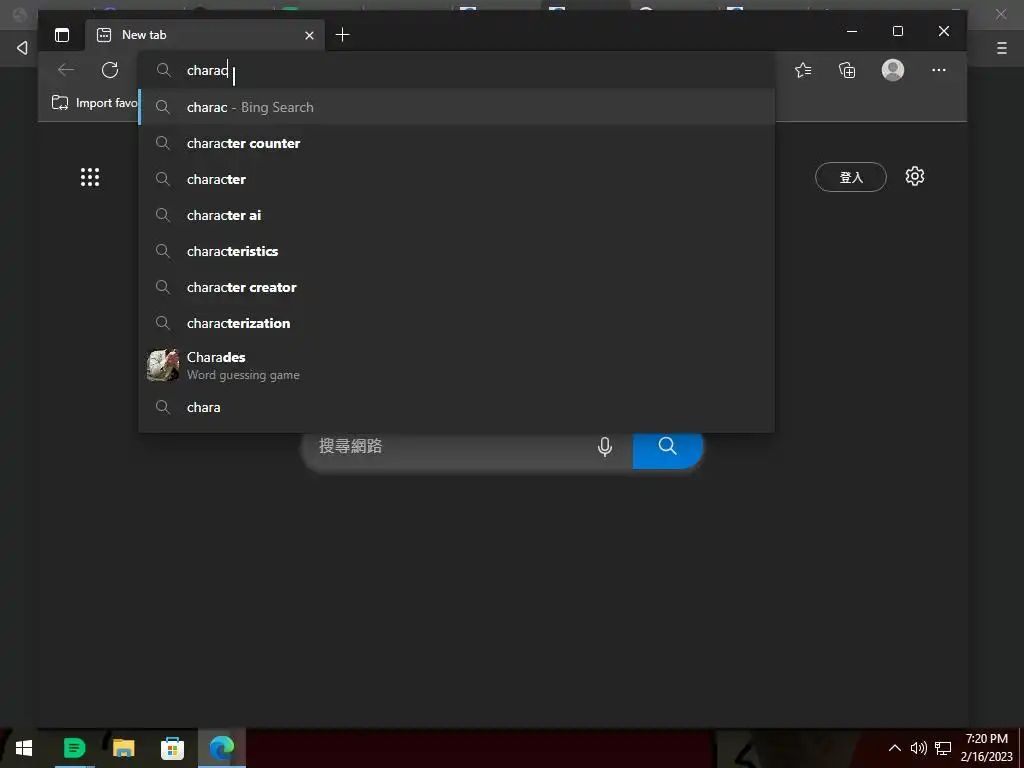Open the Windows Start menu

pyautogui.click(x=24, y=748)
